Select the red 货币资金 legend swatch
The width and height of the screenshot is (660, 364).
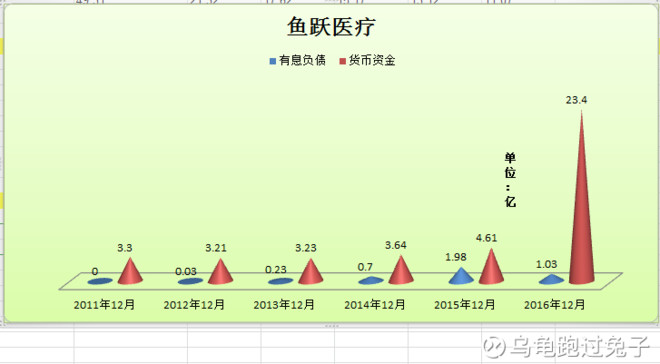tap(342, 61)
